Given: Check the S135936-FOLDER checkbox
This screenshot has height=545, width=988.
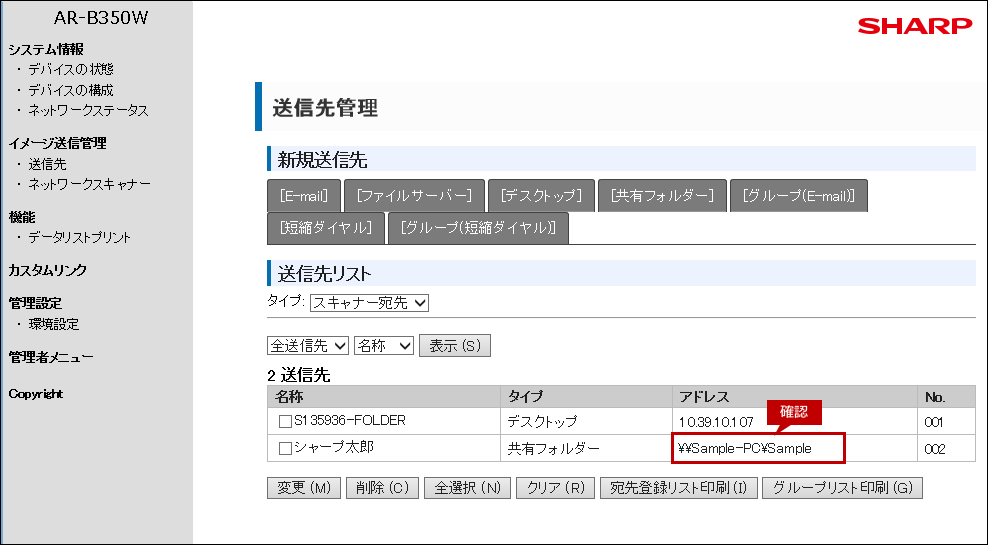Looking at the screenshot, I should tap(285, 422).
